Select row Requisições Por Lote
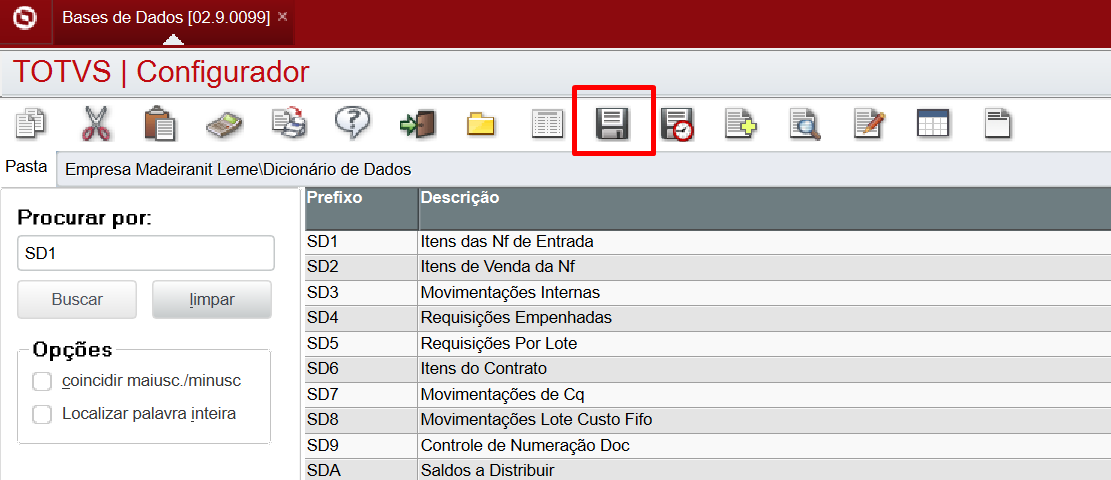Image resolution: width=1111 pixels, height=480 pixels. (x=708, y=344)
